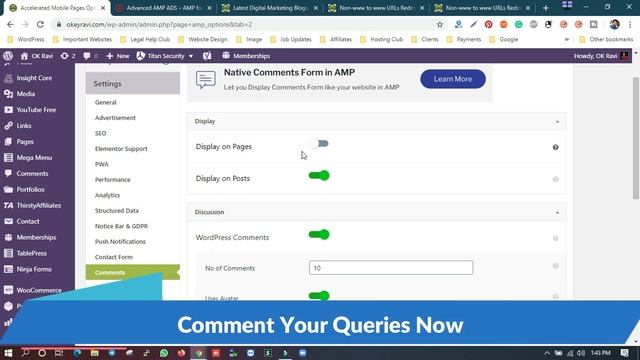Screen dimensions: 640x360
Task: Reload the current page
Action: [40, 24]
